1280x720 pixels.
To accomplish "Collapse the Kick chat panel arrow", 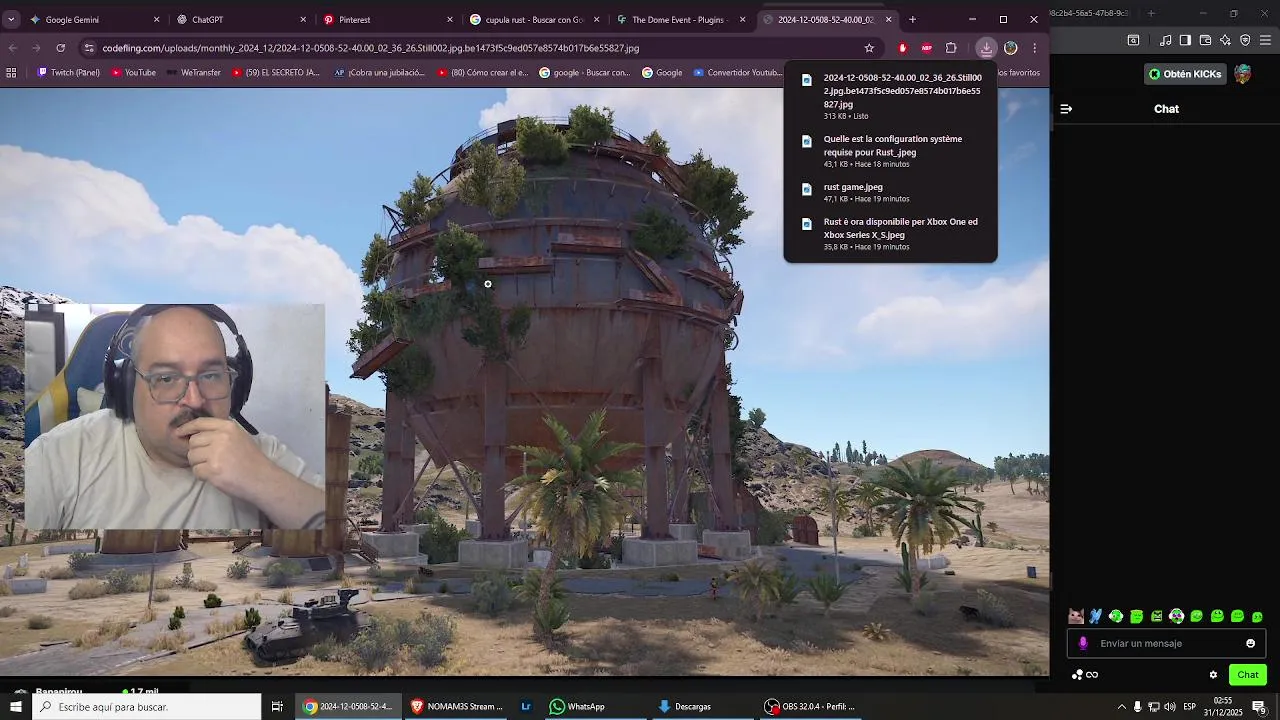I will [1066, 109].
